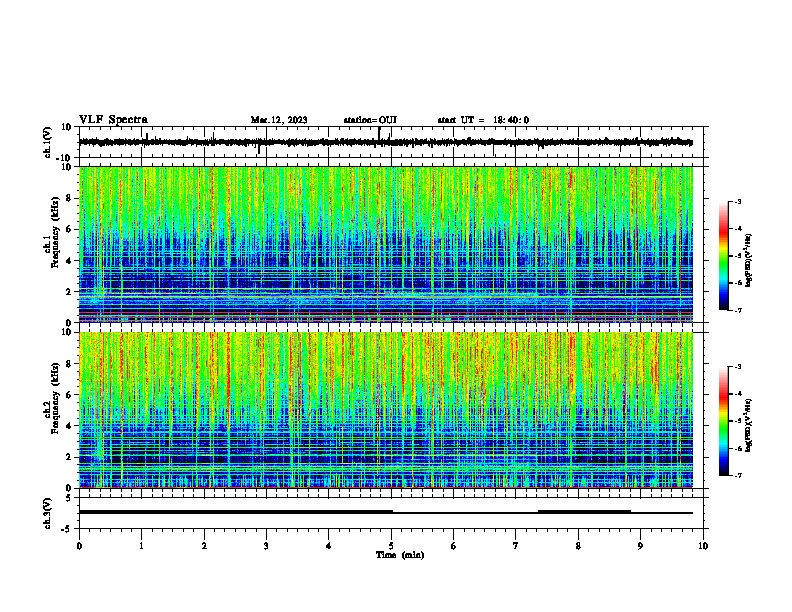This screenshot has width=792, height=612.
Task: Click time axis tick label "3"
Action: [266, 546]
